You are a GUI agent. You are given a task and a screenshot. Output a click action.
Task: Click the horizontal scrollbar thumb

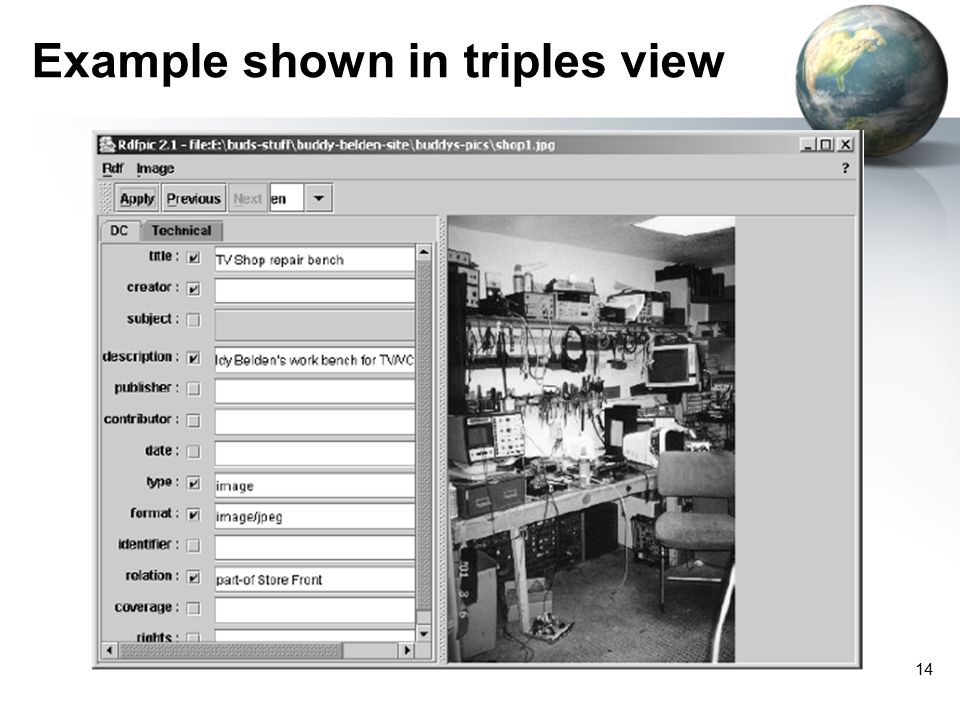tap(230, 650)
